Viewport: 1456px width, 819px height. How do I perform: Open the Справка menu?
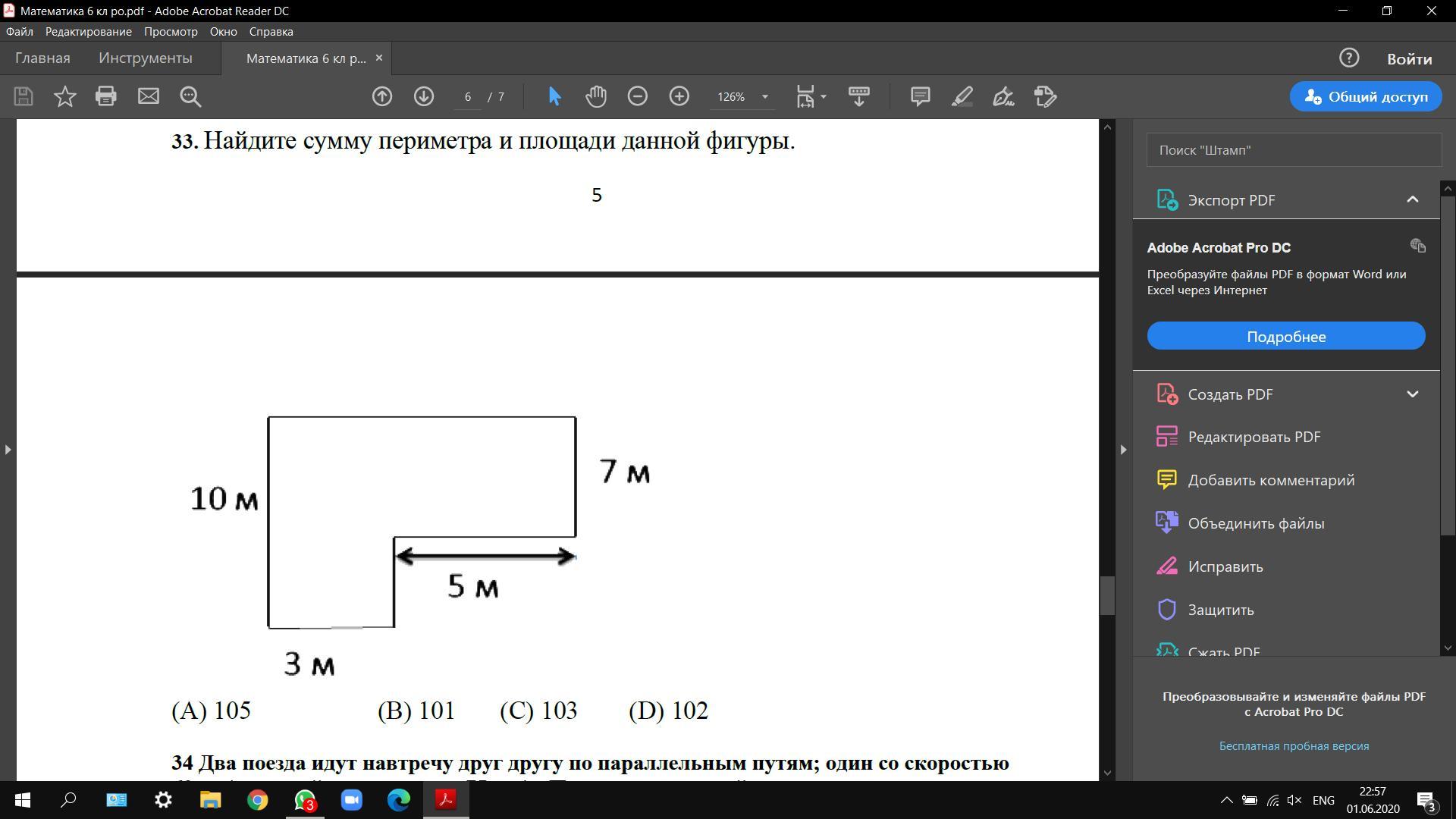(271, 31)
